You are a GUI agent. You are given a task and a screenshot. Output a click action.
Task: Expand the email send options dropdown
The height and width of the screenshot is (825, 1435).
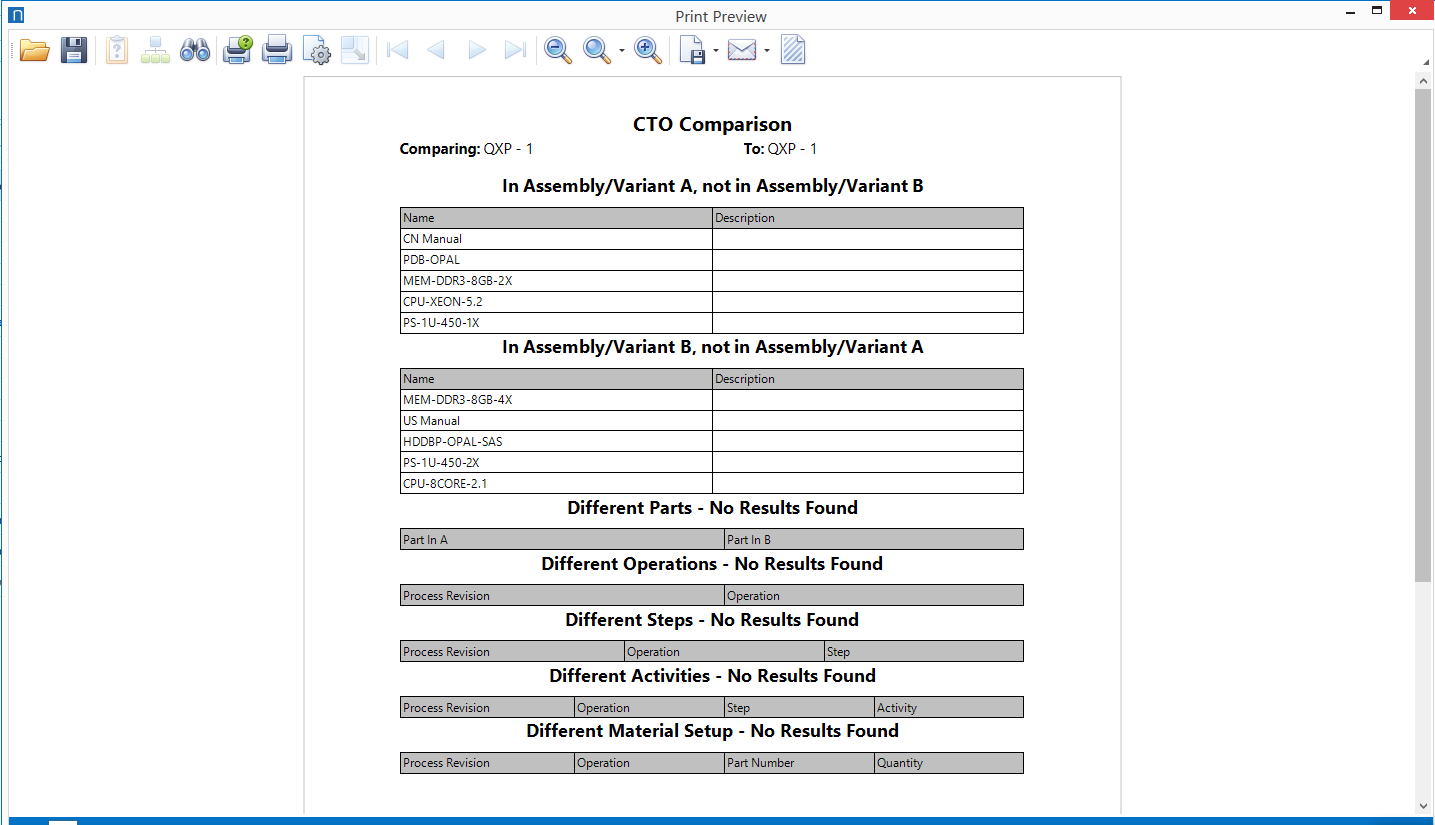tap(767, 49)
